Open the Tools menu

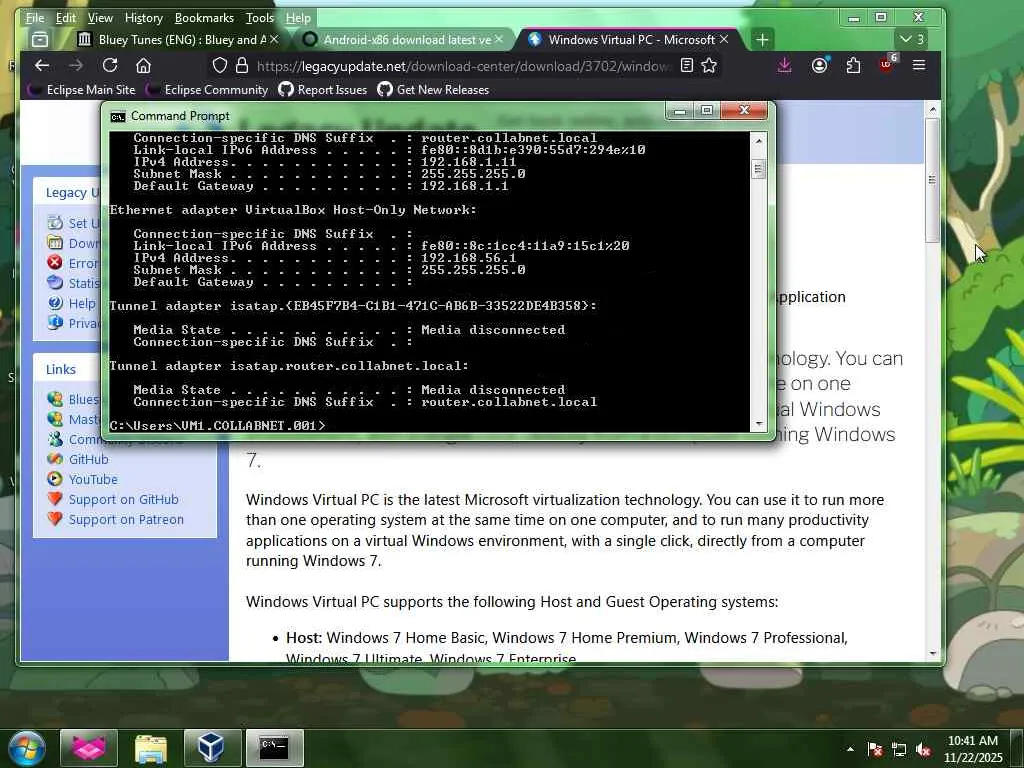point(260,18)
